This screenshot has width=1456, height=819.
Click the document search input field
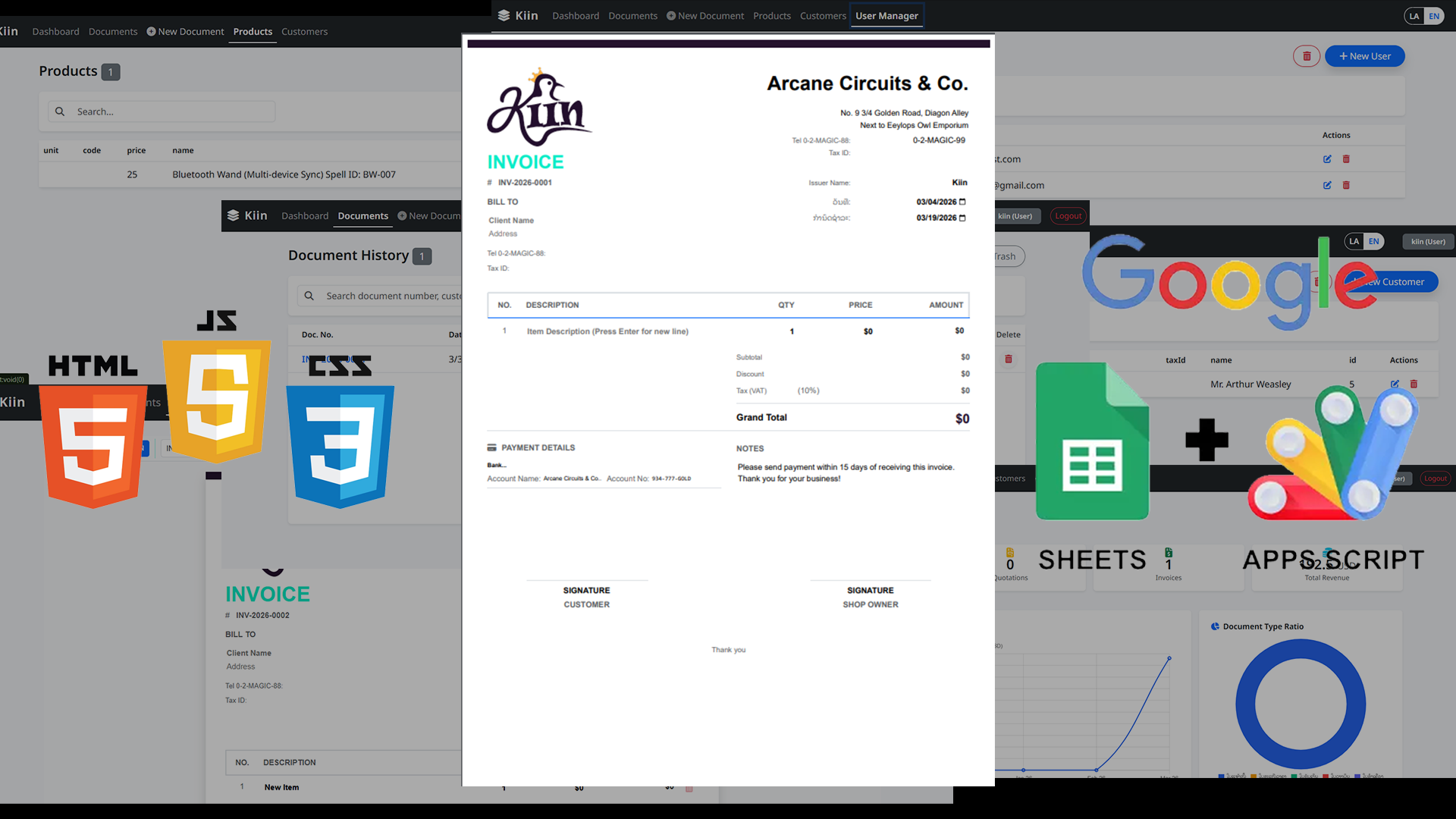tap(394, 296)
